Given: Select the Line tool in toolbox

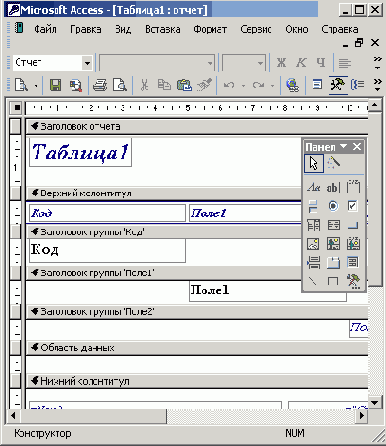Looking at the screenshot, I should 313,281.
